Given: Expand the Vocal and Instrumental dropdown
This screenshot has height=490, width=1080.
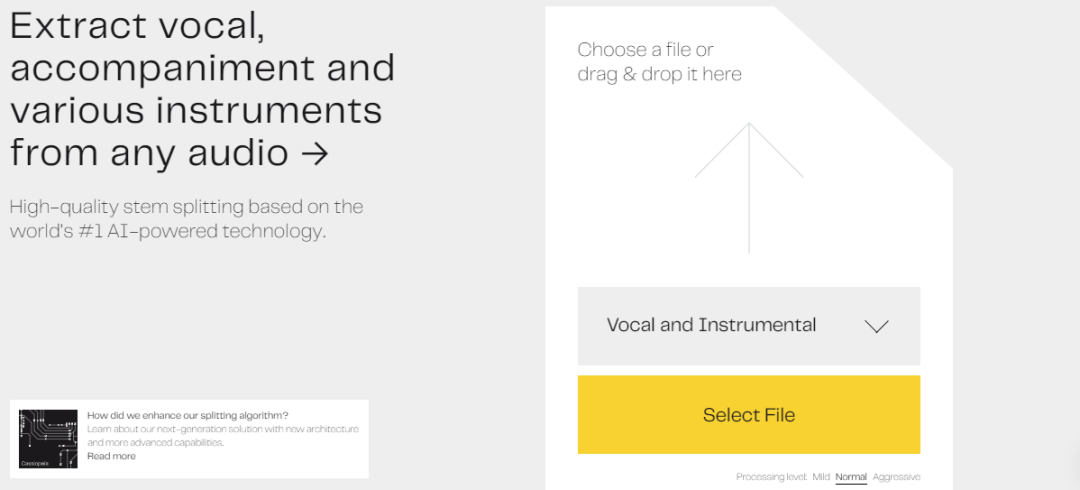Looking at the screenshot, I should click(748, 326).
